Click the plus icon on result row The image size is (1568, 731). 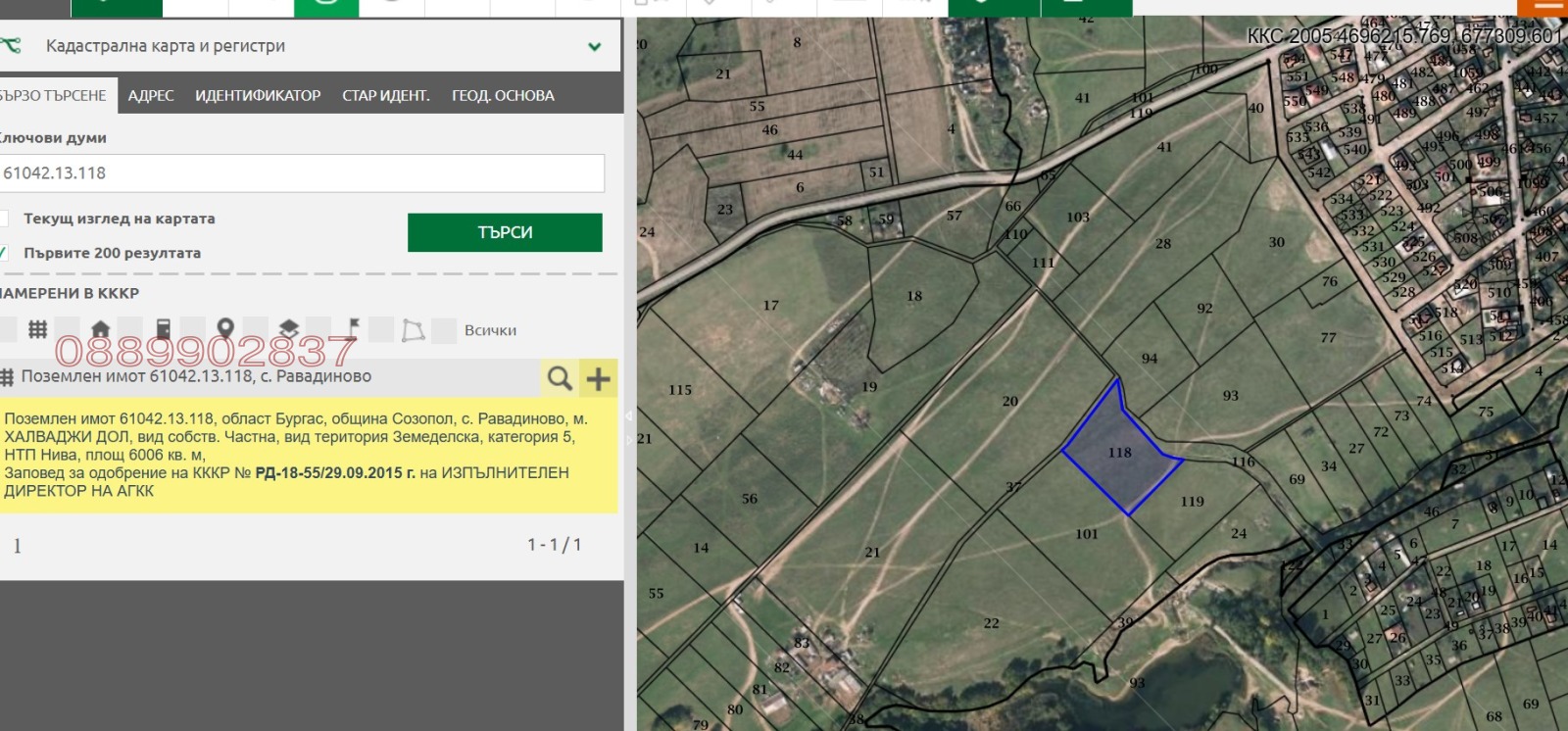(598, 377)
